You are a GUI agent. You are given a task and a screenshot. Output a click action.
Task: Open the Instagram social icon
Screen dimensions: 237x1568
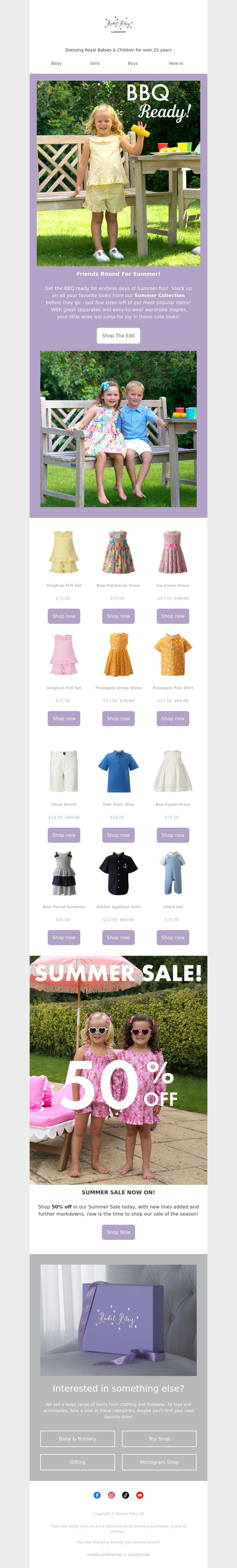click(111, 1495)
